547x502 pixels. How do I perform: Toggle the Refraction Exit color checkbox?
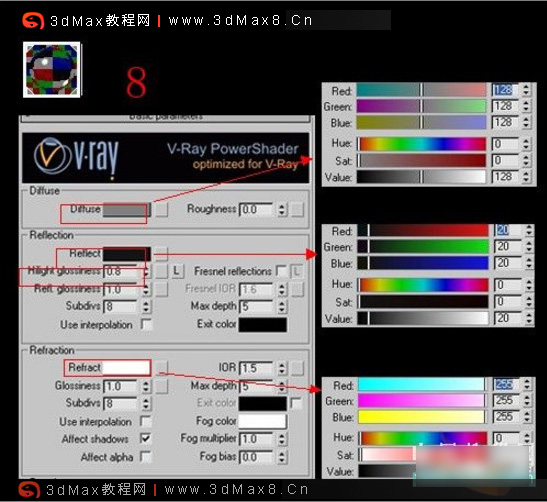296,403
